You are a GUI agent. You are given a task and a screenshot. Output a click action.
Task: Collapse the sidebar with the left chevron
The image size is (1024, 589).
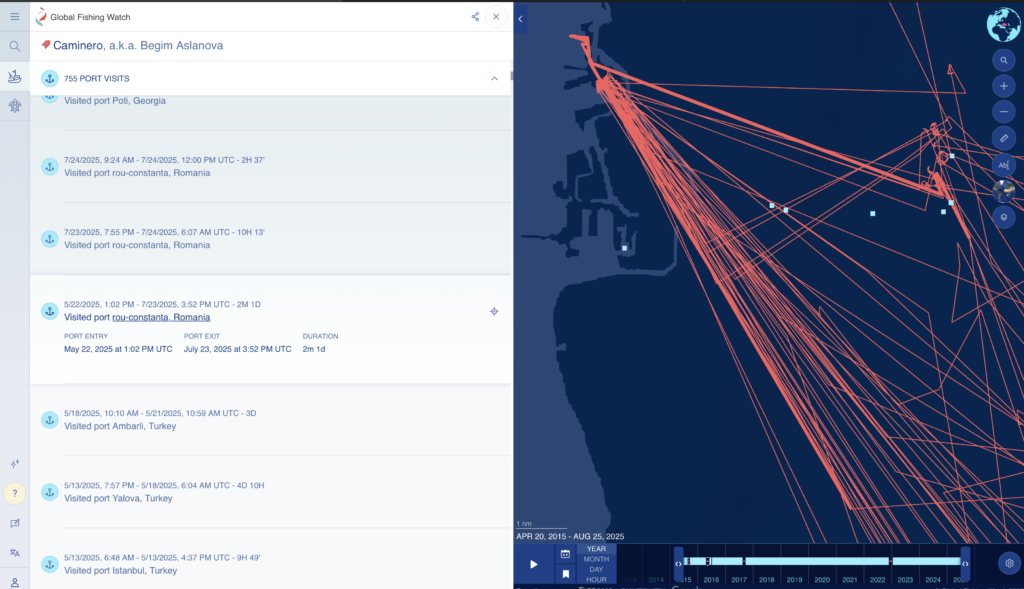[x=520, y=18]
